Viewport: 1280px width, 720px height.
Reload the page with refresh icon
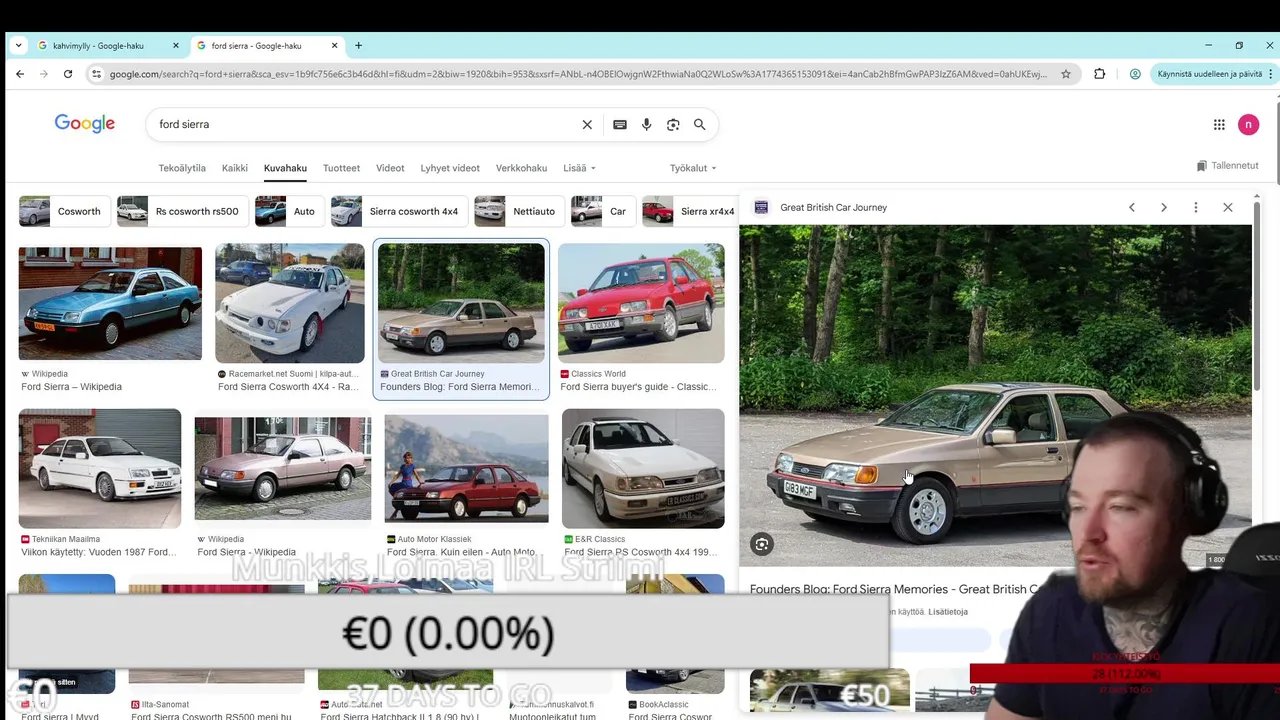tap(68, 74)
